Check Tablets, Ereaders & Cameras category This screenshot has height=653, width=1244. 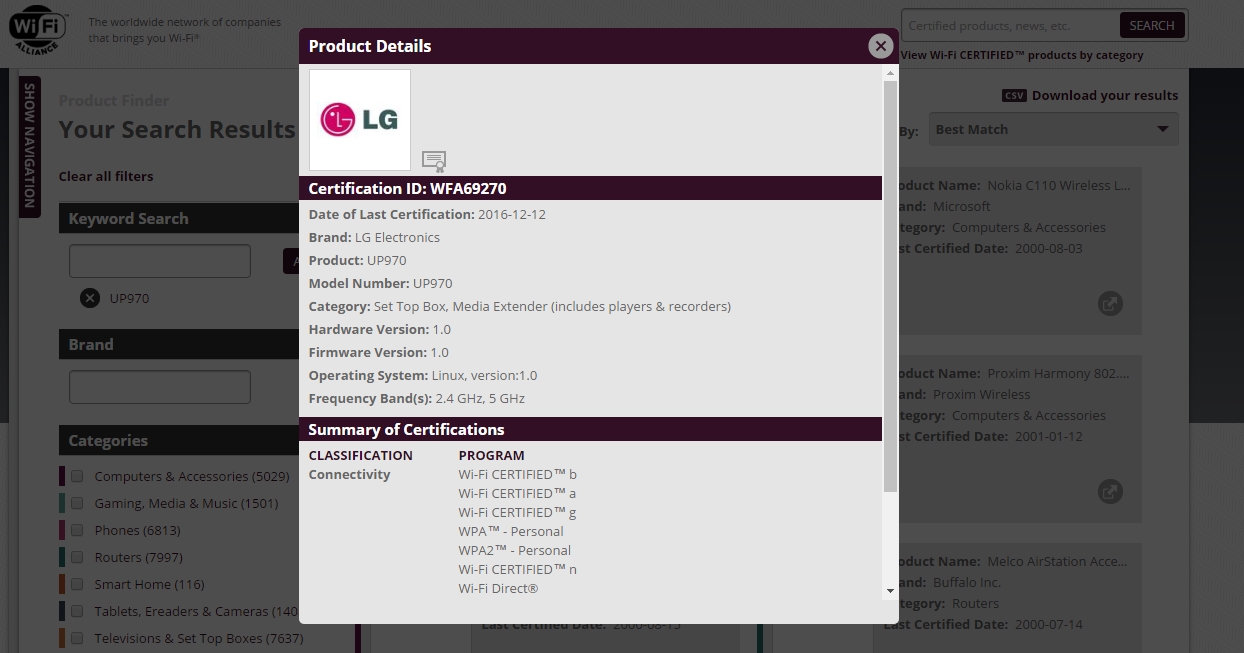(x=77, y=611)
